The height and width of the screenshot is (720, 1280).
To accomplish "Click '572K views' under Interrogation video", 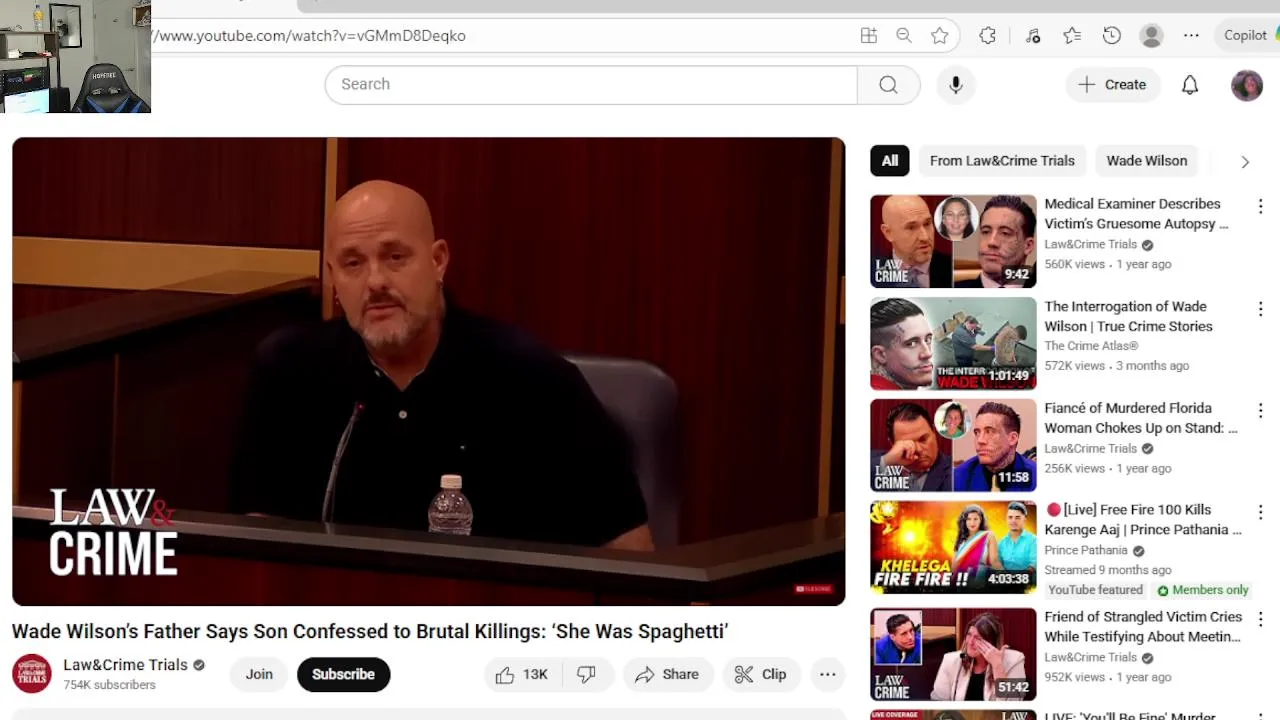I will [x=1075, y=366].
